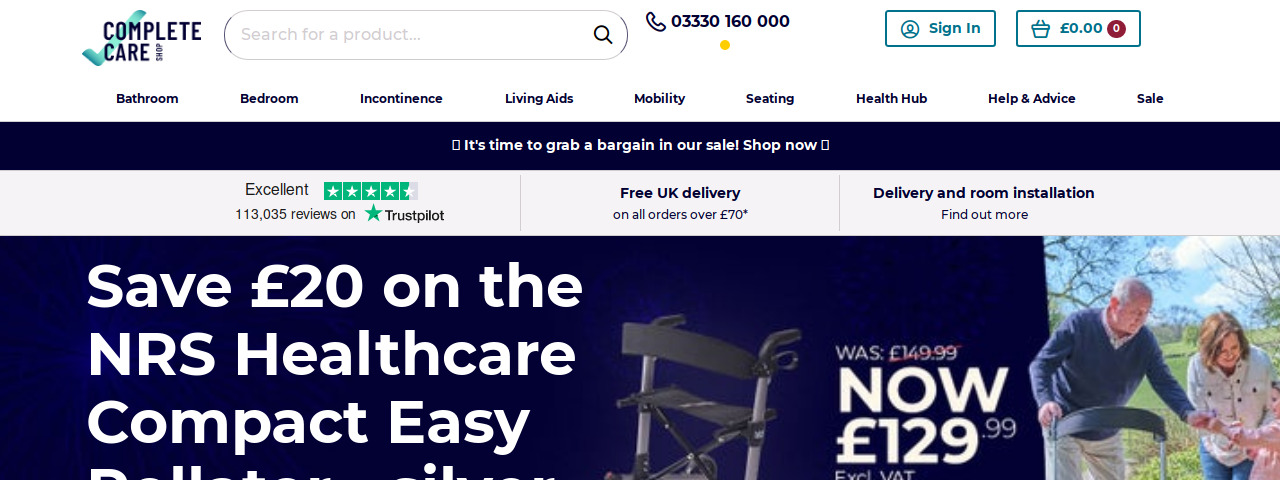Click the sale Shop now banner

point(640,145)
